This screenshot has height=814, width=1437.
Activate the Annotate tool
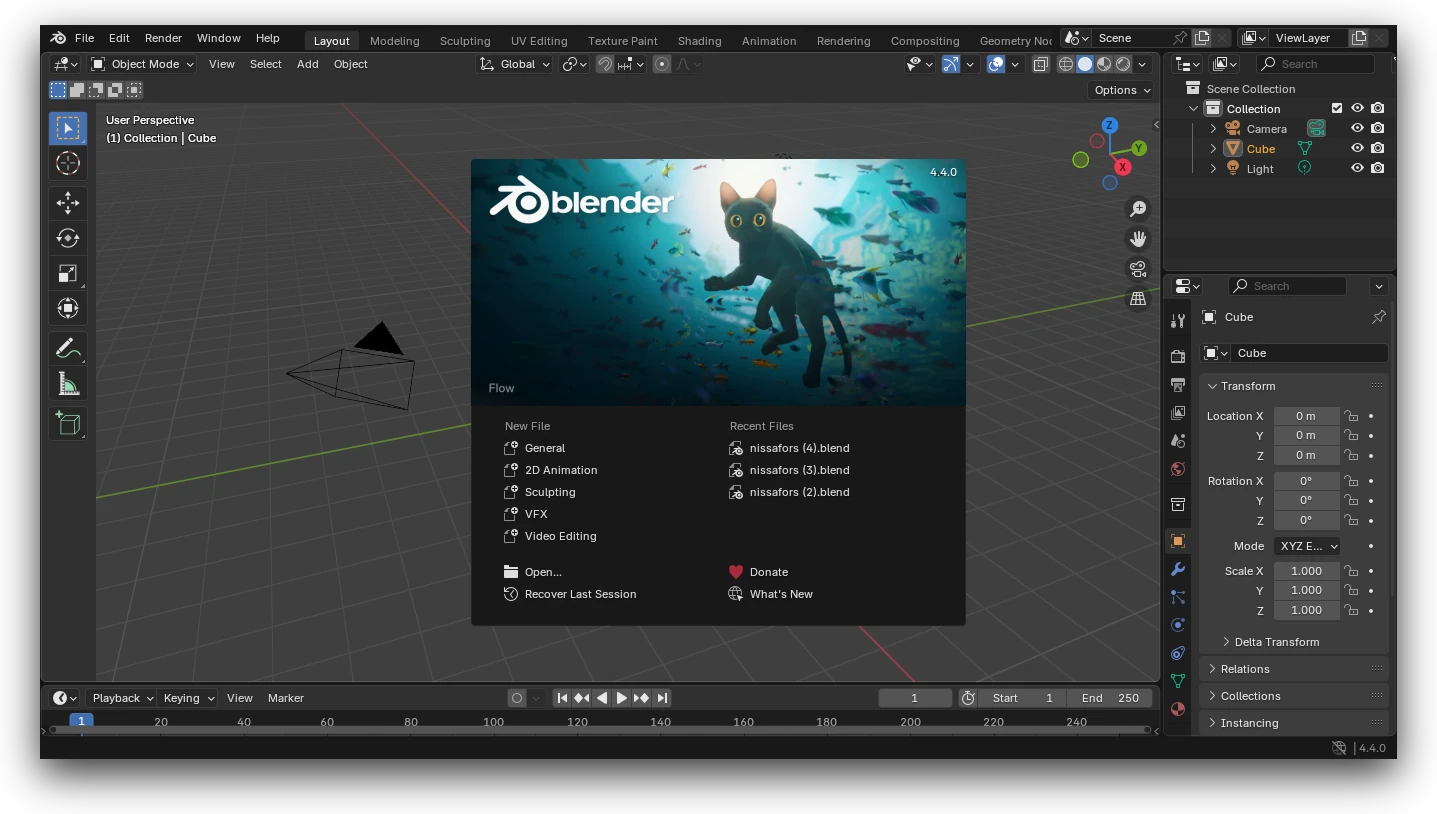(x=68, y=349)
